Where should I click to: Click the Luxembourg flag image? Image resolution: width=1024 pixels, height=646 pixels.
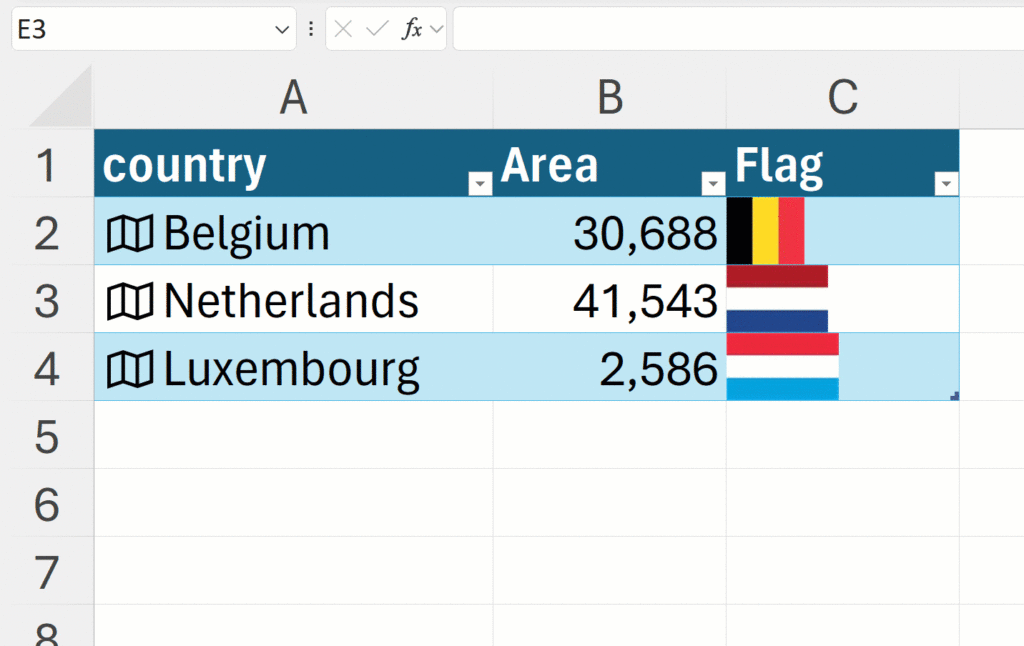click(x=782, y=366)
